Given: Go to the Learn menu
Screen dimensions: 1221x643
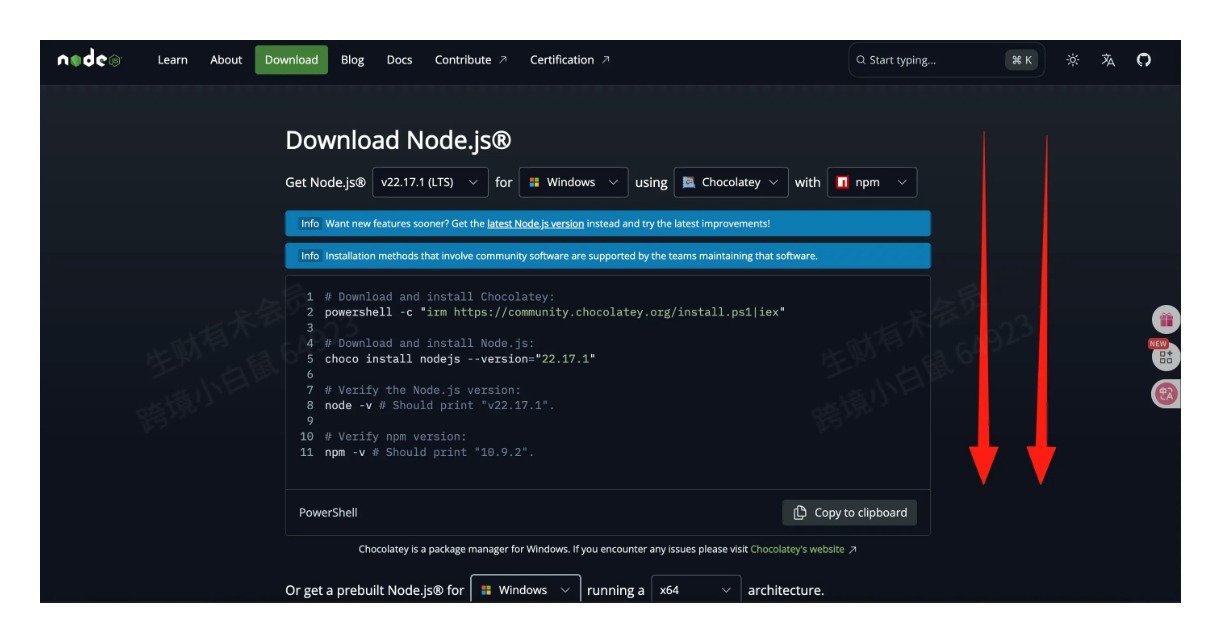Looking at the screenshot, I should pyautogui.click(x=172, y=60).
